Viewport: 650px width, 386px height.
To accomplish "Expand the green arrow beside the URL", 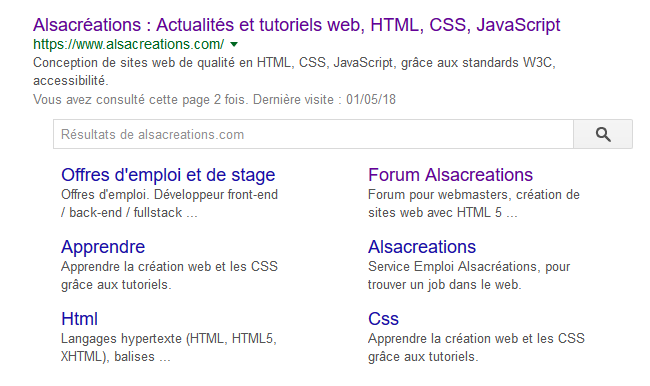I will pos(234,44).
